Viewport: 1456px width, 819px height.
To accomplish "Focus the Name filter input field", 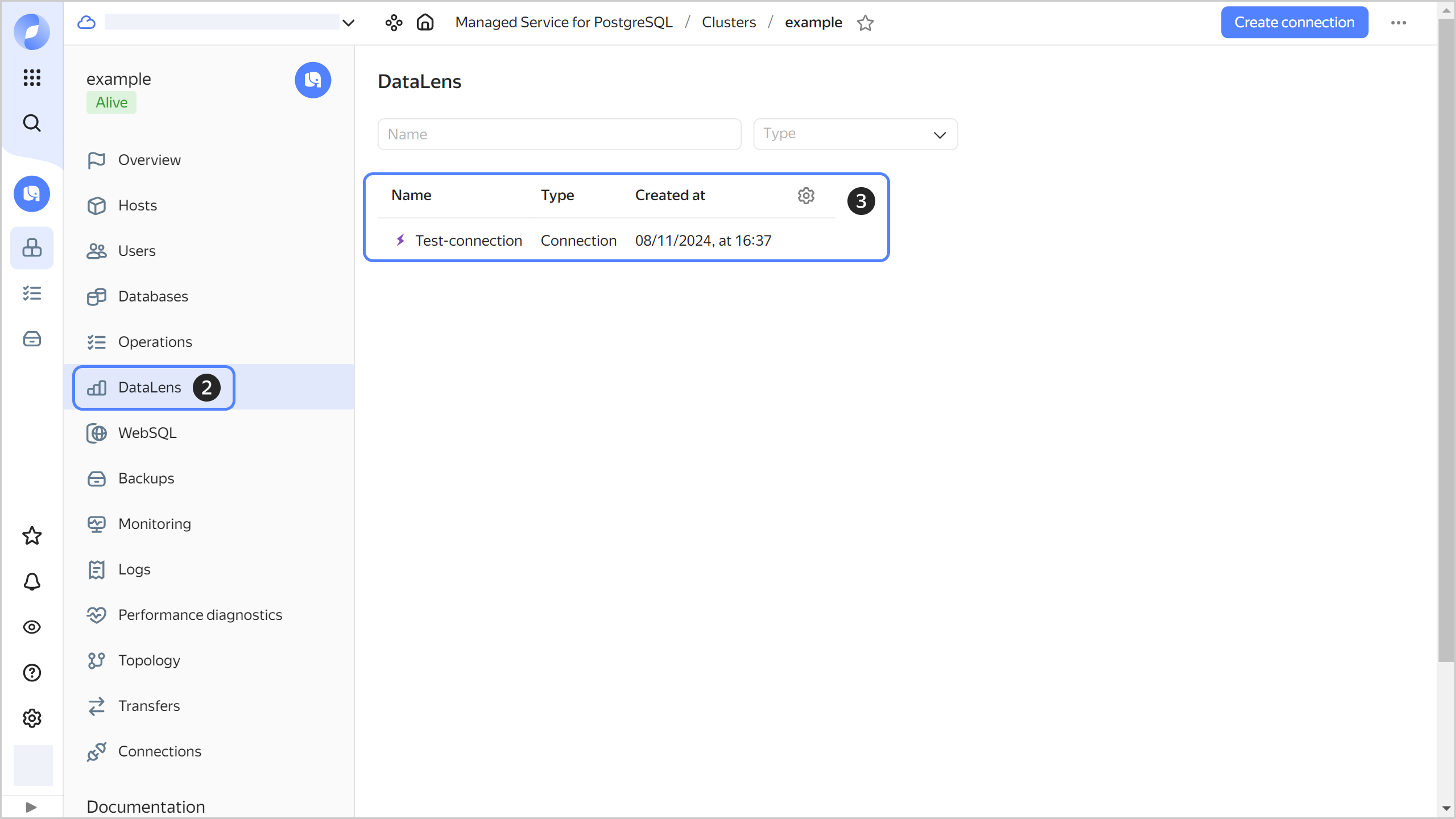I will pyautogui.click(x=559, y=134).
